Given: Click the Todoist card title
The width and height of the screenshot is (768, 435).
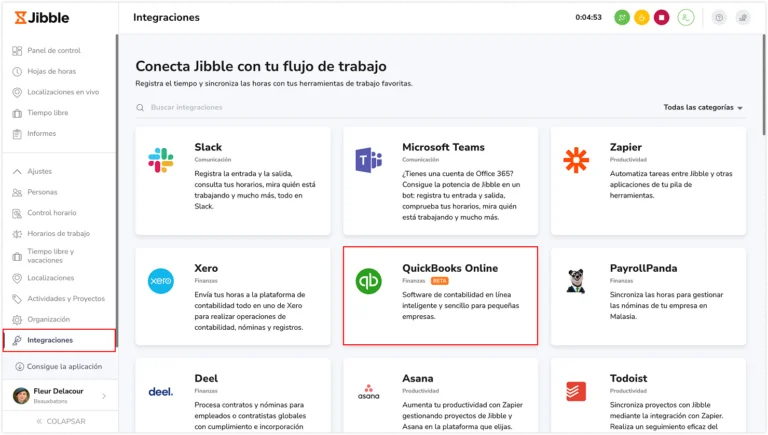Looking at the screenshot, I should click(x=628, y=378).
